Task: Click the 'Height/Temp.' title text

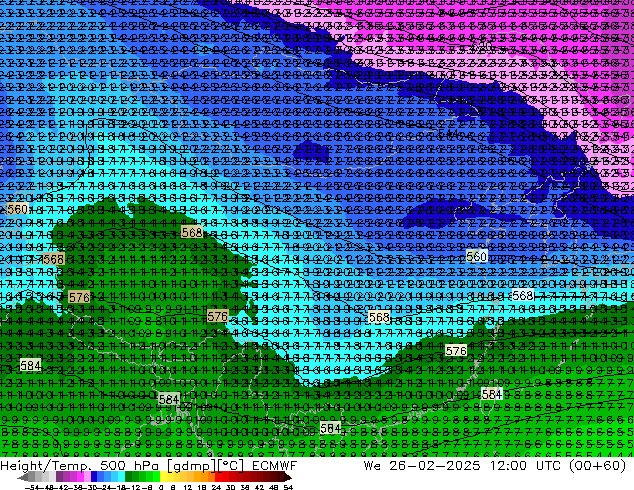Action: pos(47,466)
